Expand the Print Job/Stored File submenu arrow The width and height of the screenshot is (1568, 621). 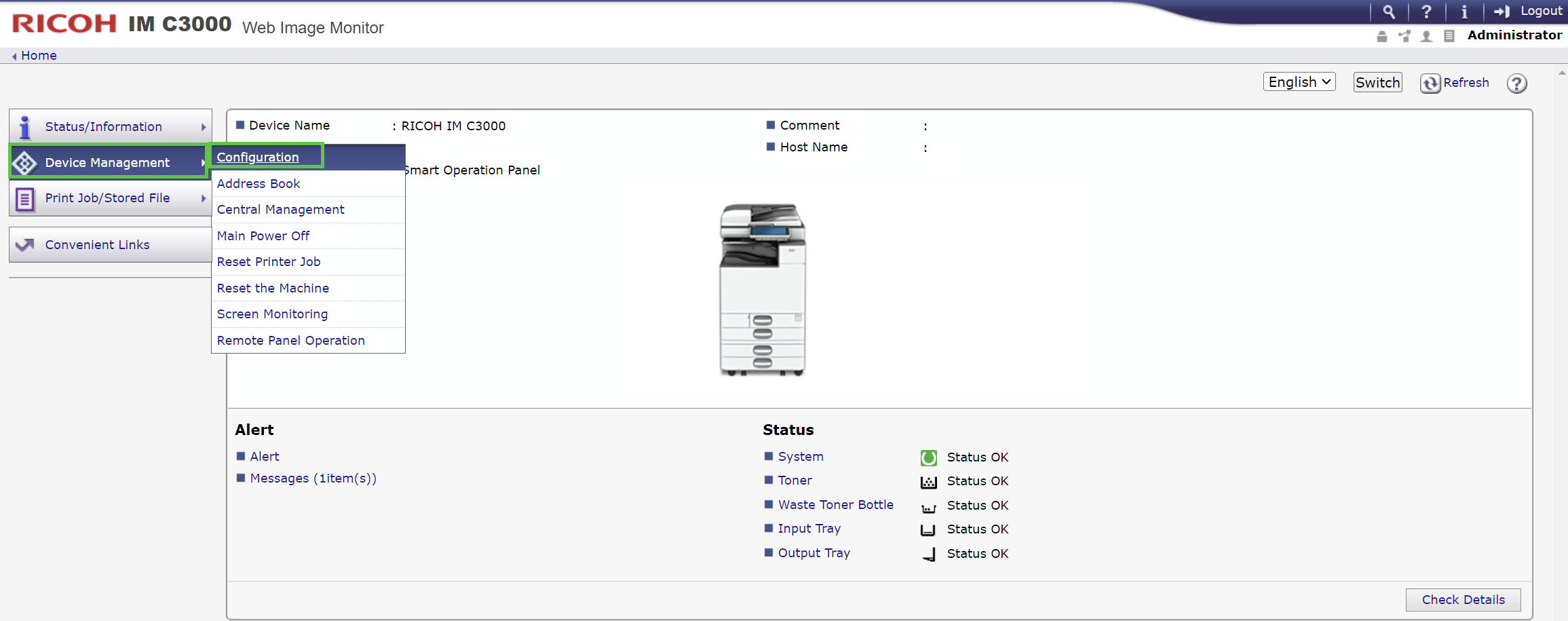click(x=204, y=198)
